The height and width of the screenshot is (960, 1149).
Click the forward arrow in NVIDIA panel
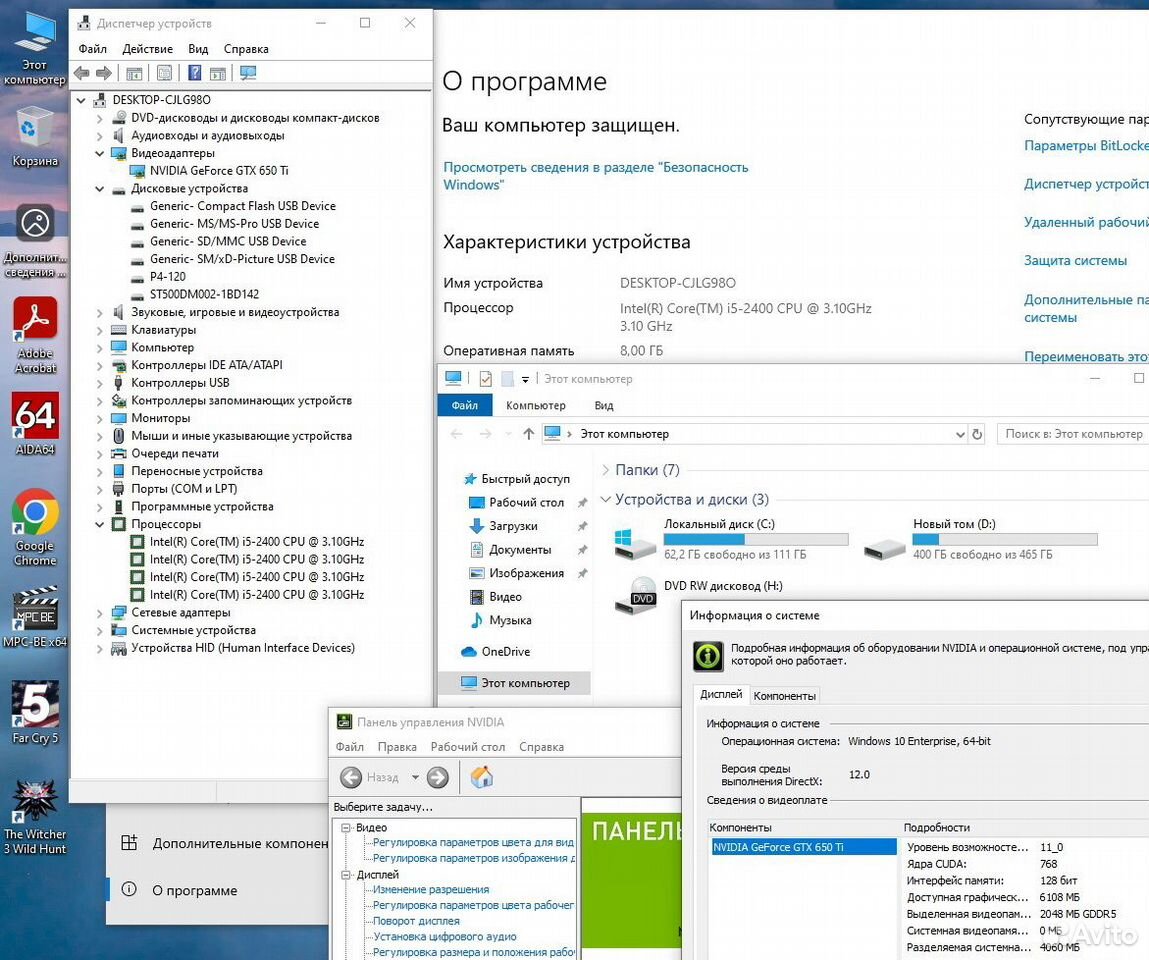(x=437, y=777)
